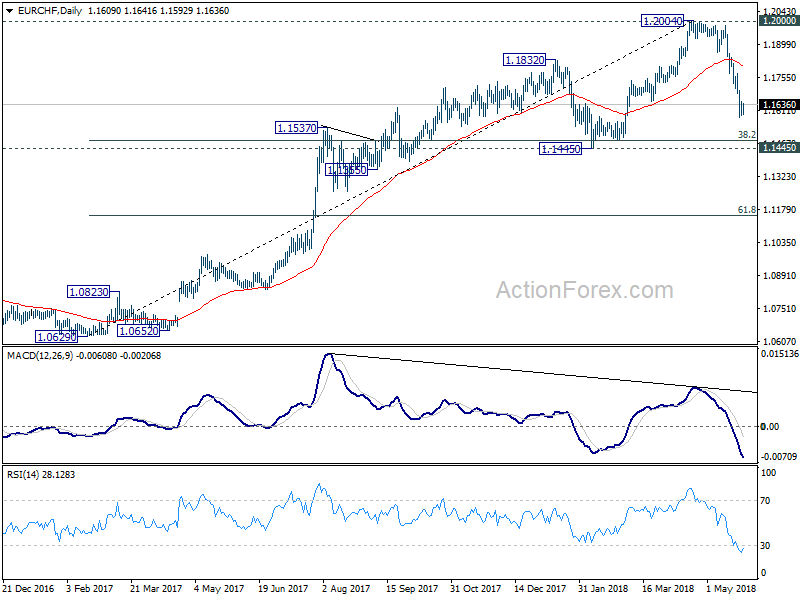This screenshot has width=800, height=600.
Task: Select the 38.2 Fibonacci level label
Action: click(x=746, y=135)
